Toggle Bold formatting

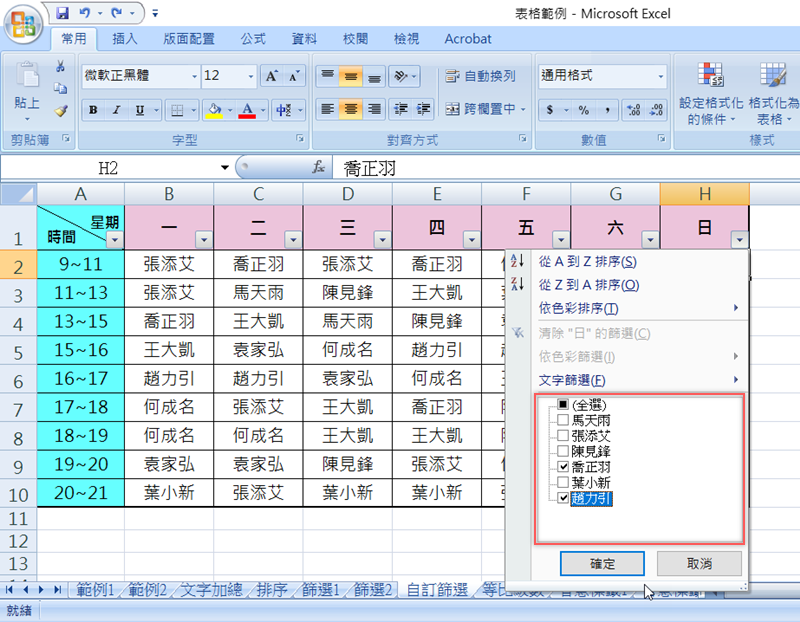(x=93, y=110)
